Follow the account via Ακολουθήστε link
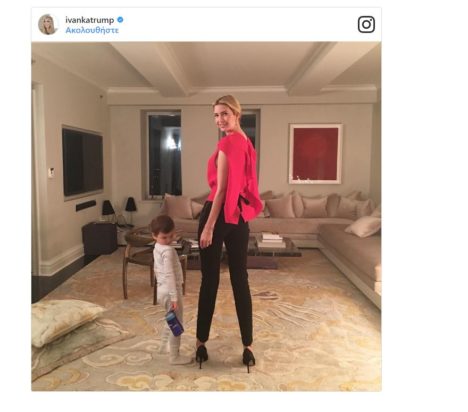Image resolution: width=468 pixels, height=412 pixels. coord(92,30)
